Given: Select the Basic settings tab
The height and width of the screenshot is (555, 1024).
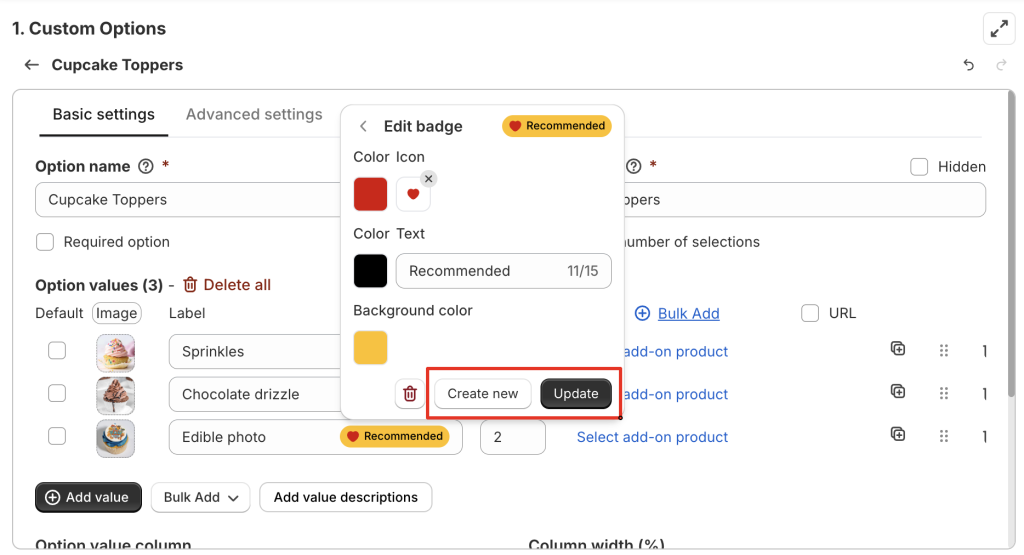Looking at the screenshot, I should (x=103, y=115).
